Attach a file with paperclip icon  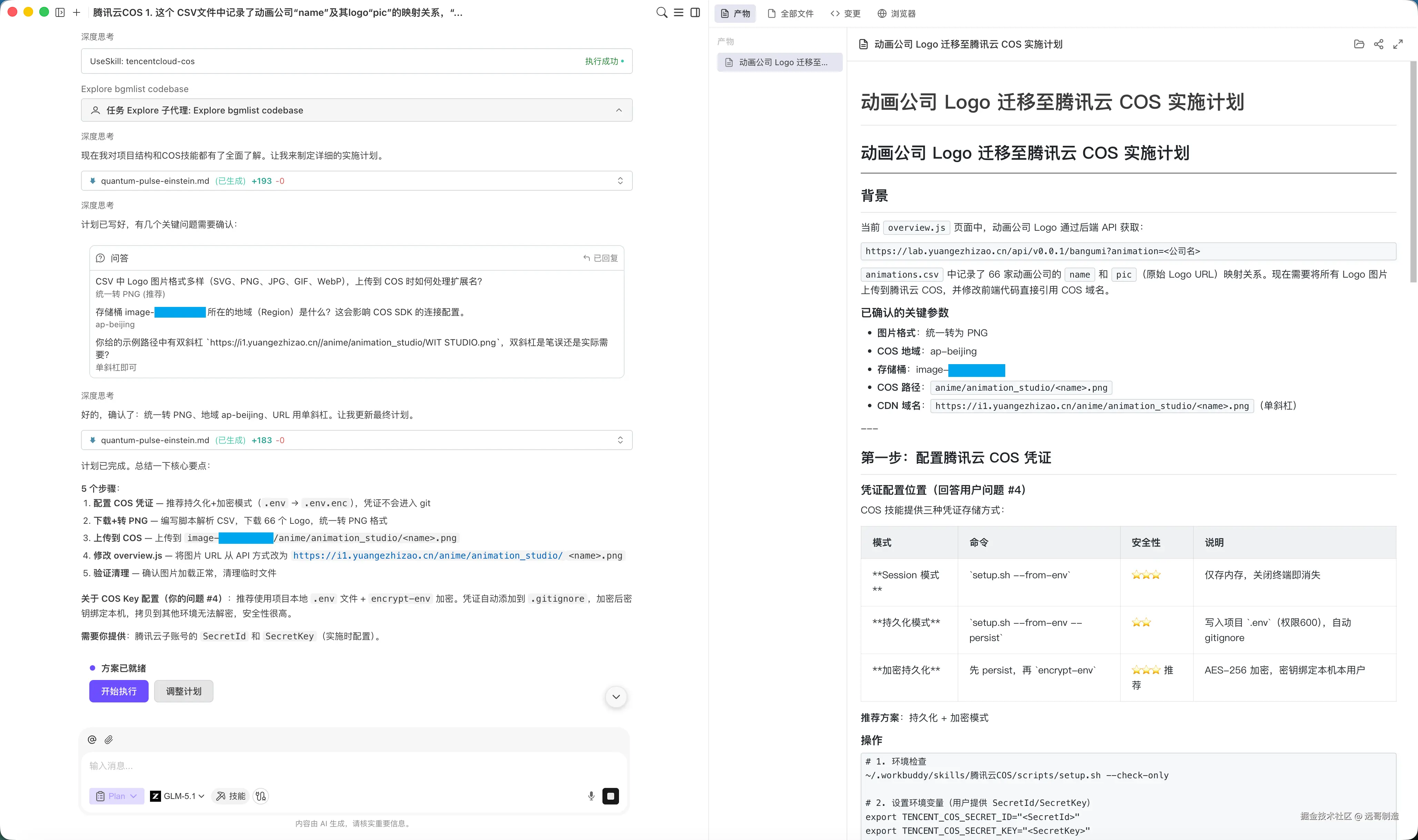[109, 740]
